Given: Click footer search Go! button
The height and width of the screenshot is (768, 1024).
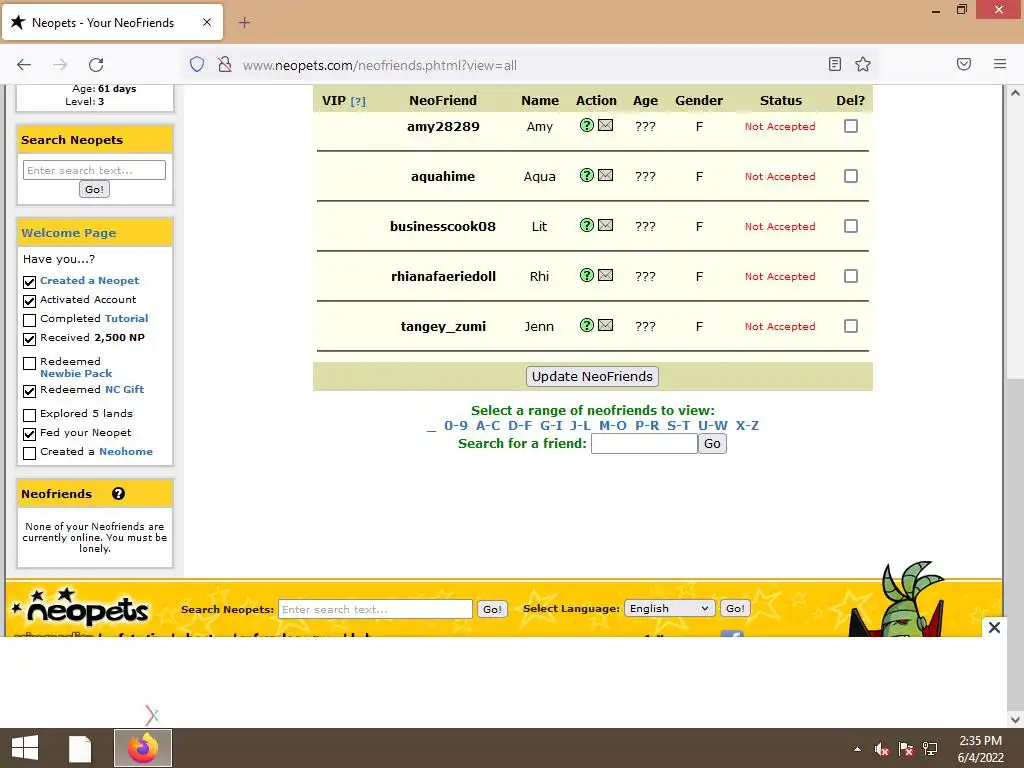Looking at the screenshot, I should click(x=492, y=609).
